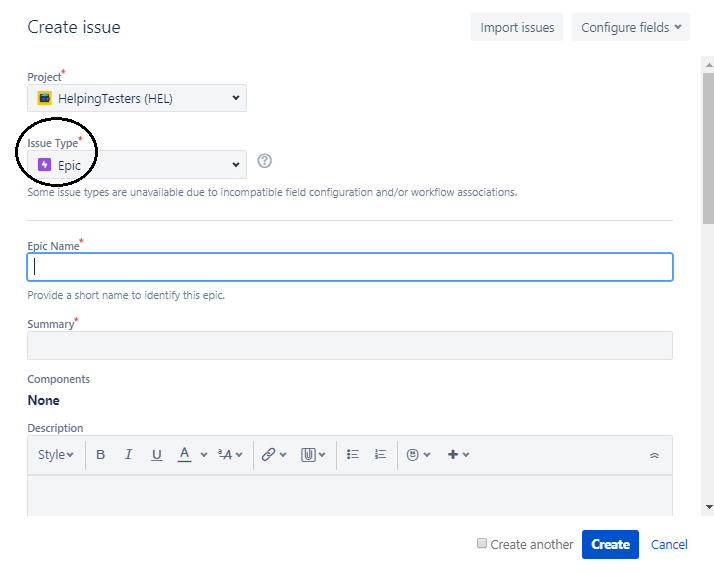Click the "Create issue" dialog heading
Screen dimensions: 714x572
pos(74,27)
